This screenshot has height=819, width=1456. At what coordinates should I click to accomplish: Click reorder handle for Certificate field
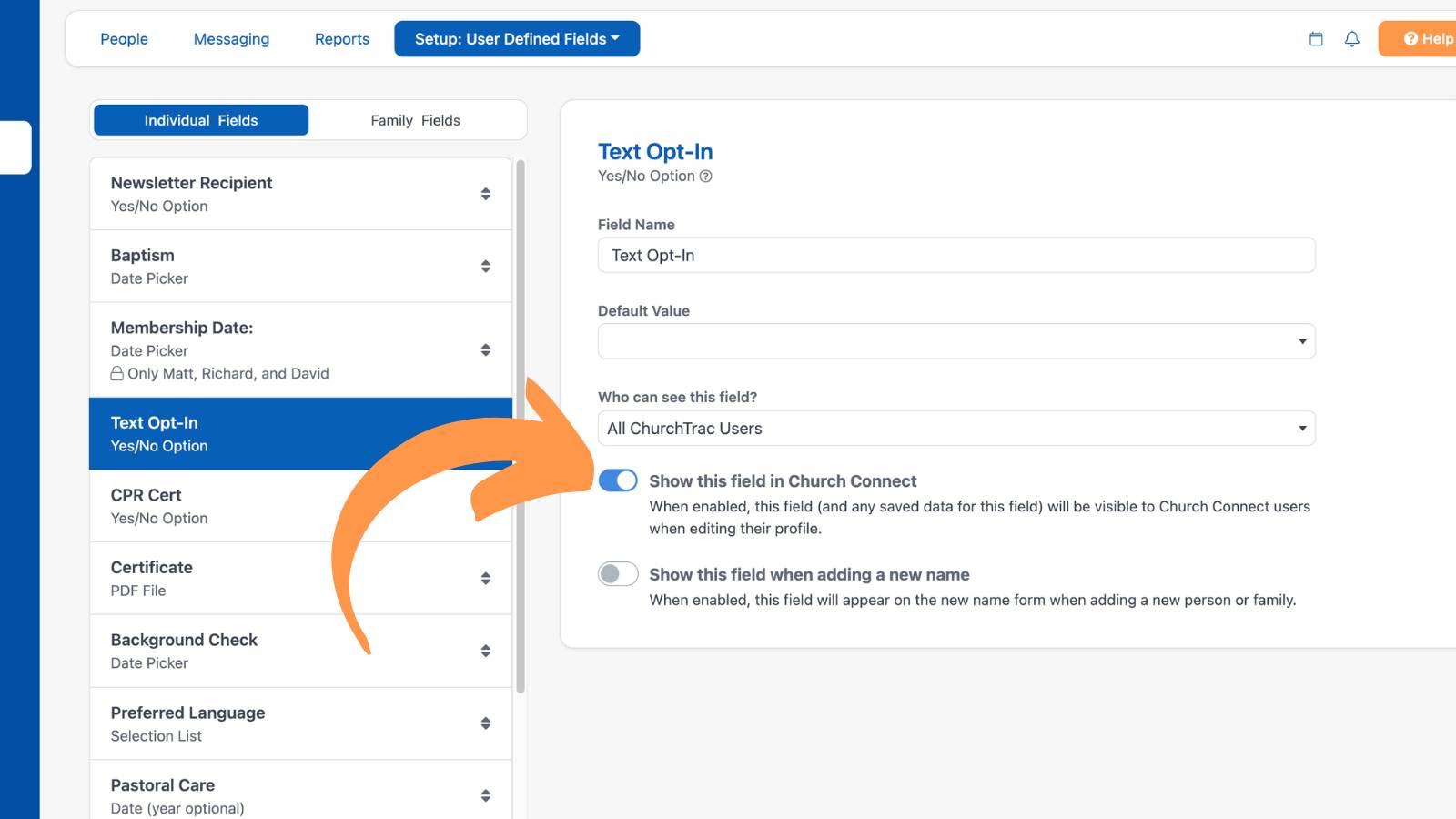click(x=486, y=579)
